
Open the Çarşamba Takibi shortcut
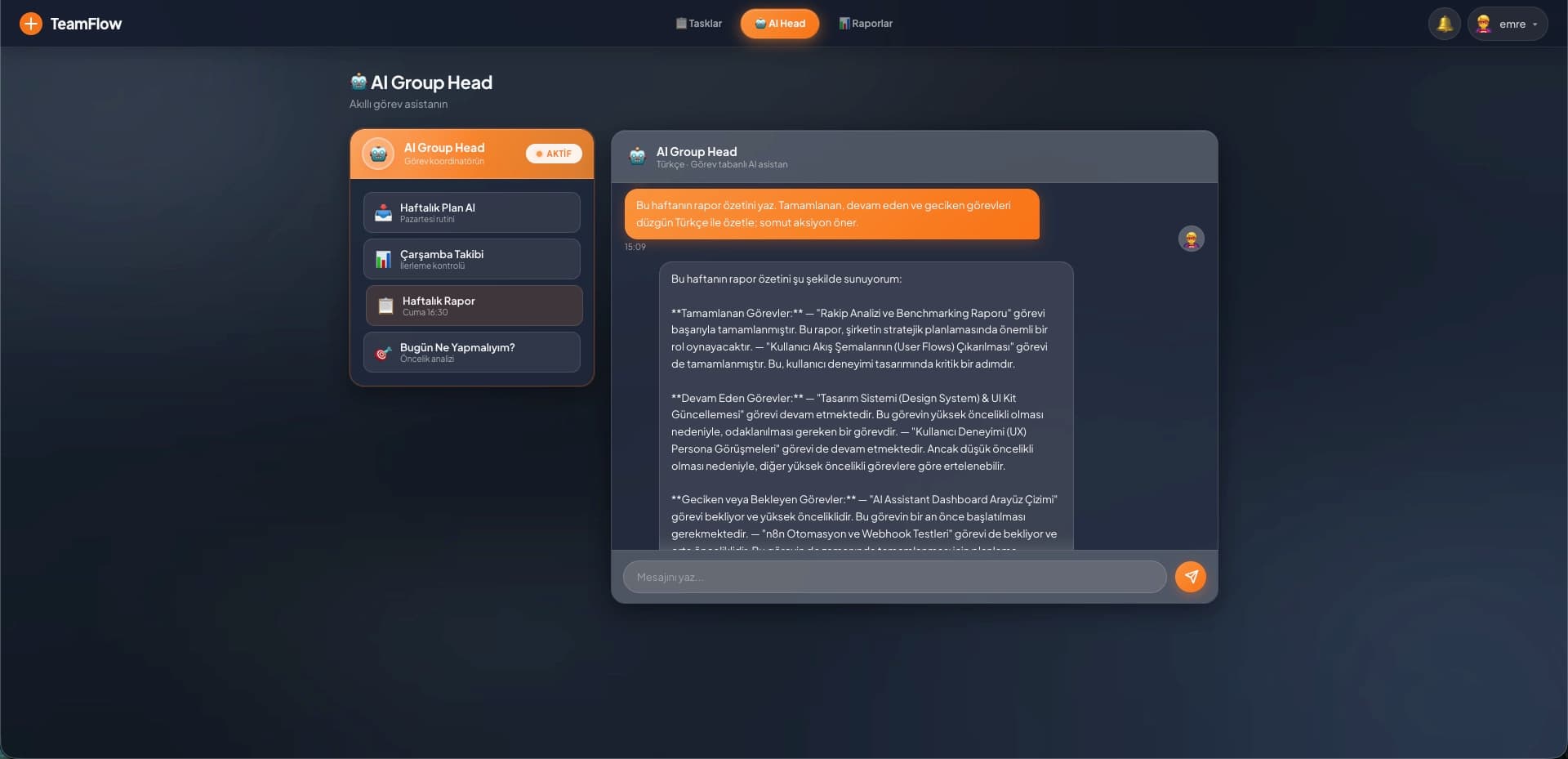point(472,259)
